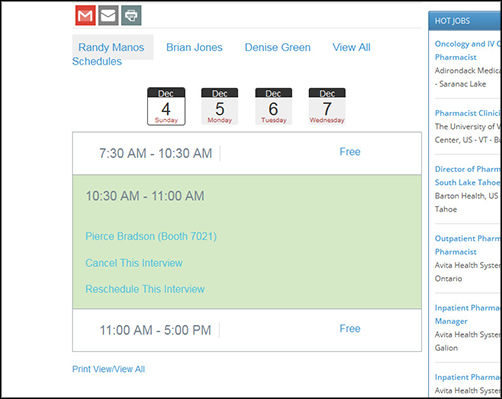Open the Pharmacist Clinician job listing
502x399 pixels.
click(467, 113)
